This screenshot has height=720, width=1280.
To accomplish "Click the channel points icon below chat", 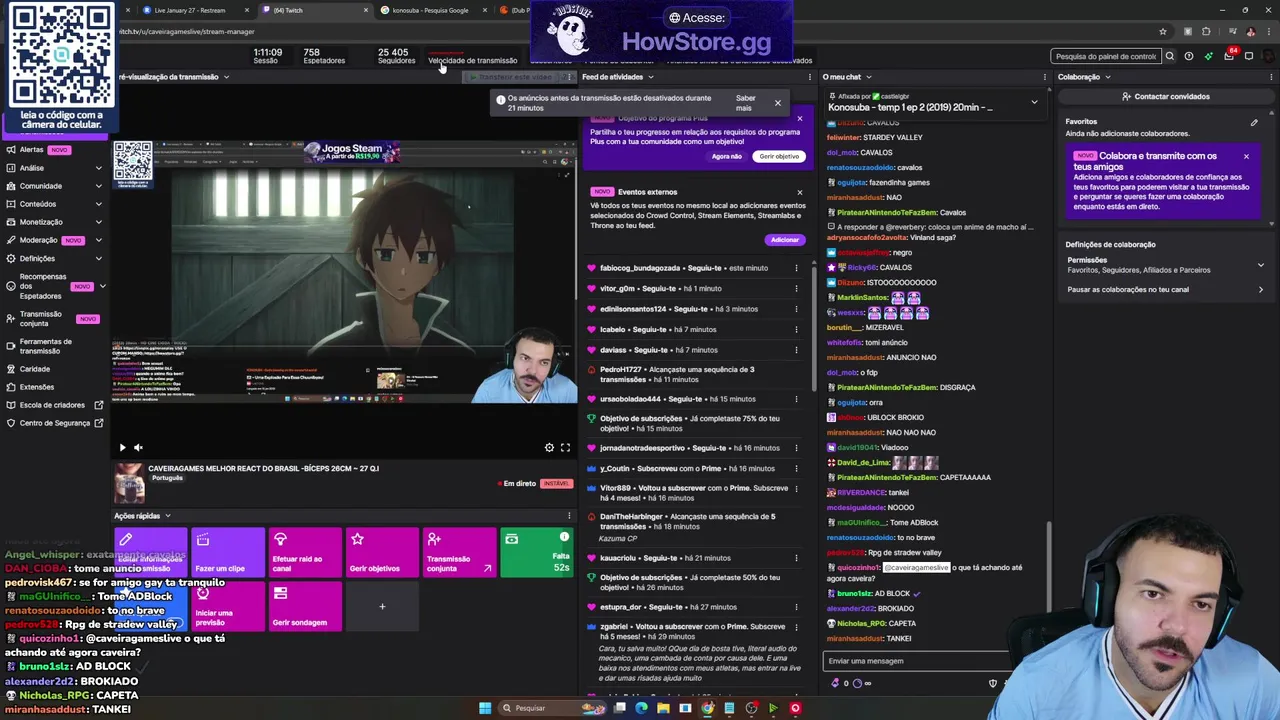I will pos(836,683).
